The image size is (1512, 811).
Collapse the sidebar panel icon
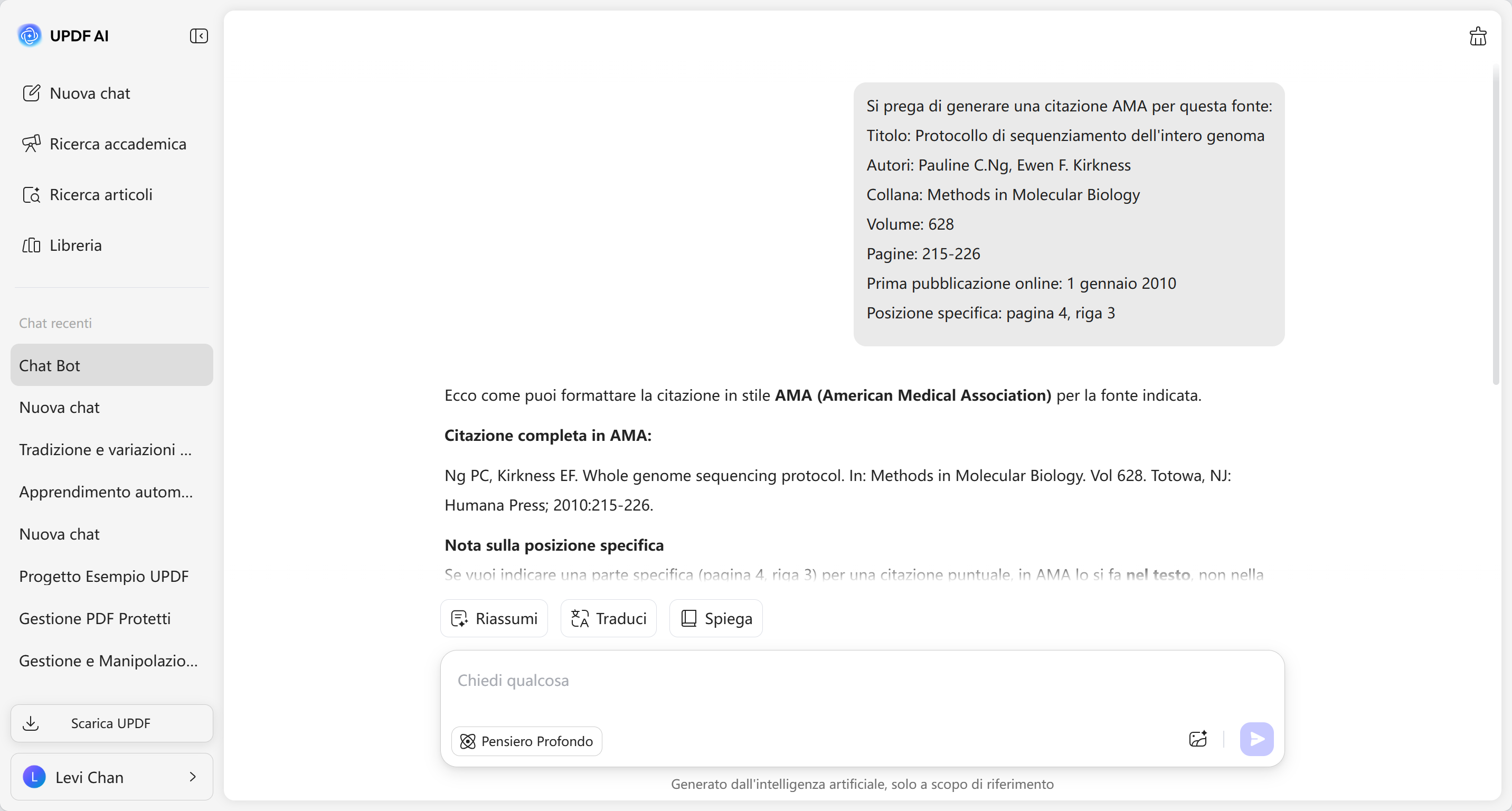[199, 36]
